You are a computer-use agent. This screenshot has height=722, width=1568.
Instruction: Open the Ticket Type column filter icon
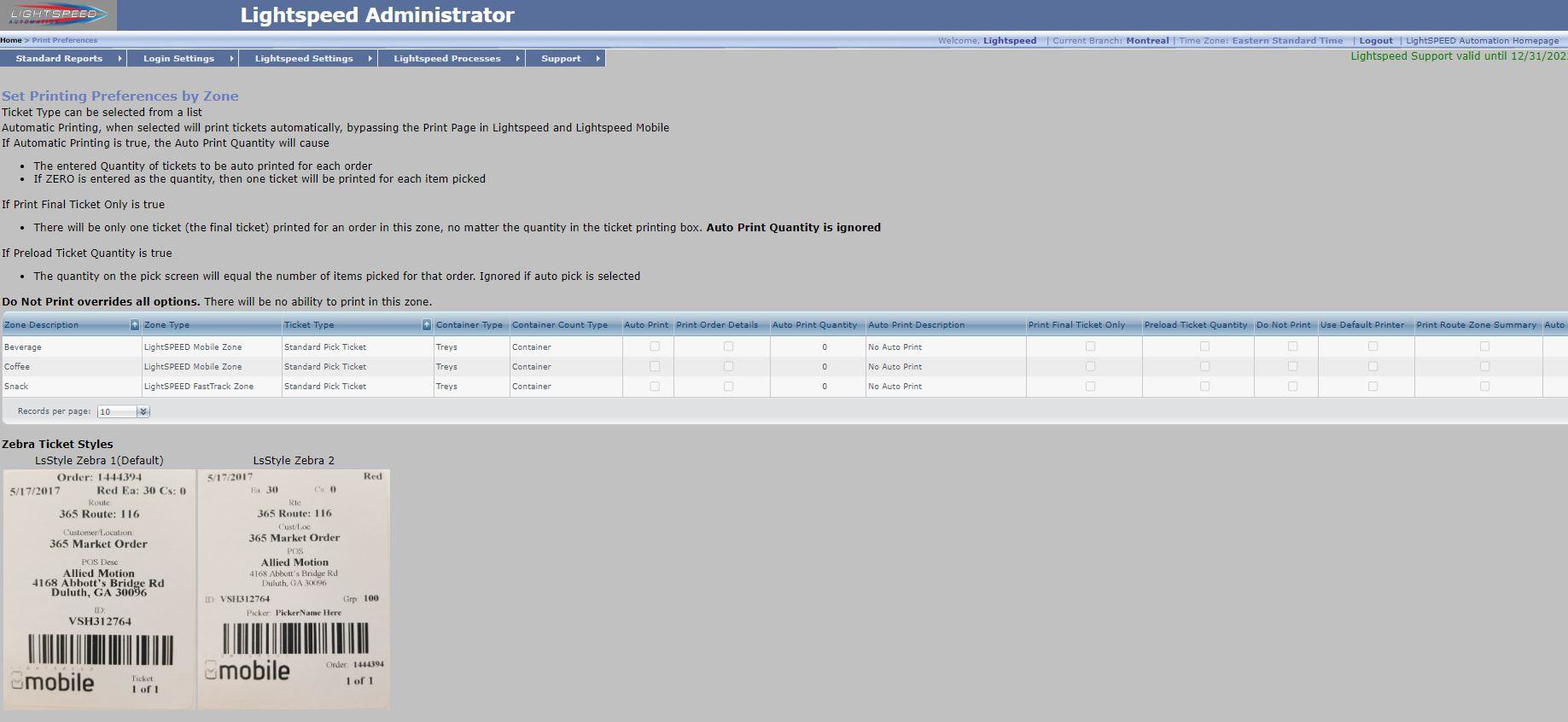click(x=427, y=325)
